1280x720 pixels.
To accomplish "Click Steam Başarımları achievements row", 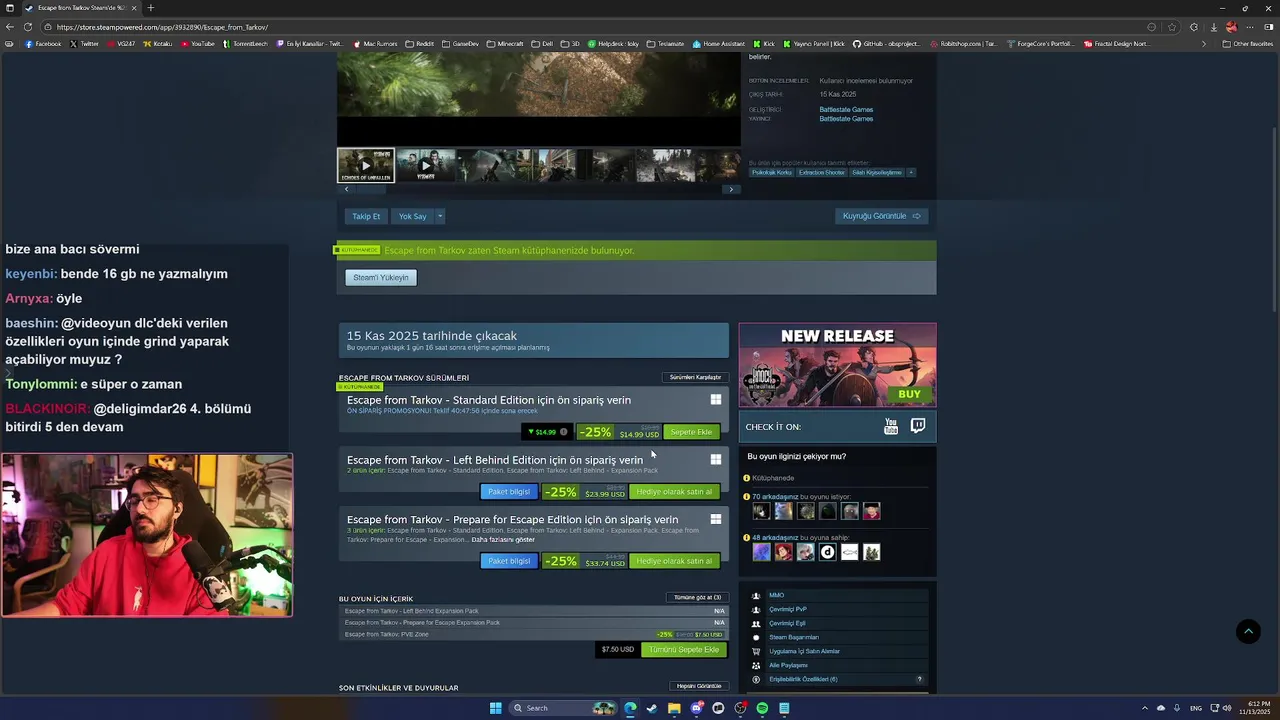I will (x=837, y=637).
